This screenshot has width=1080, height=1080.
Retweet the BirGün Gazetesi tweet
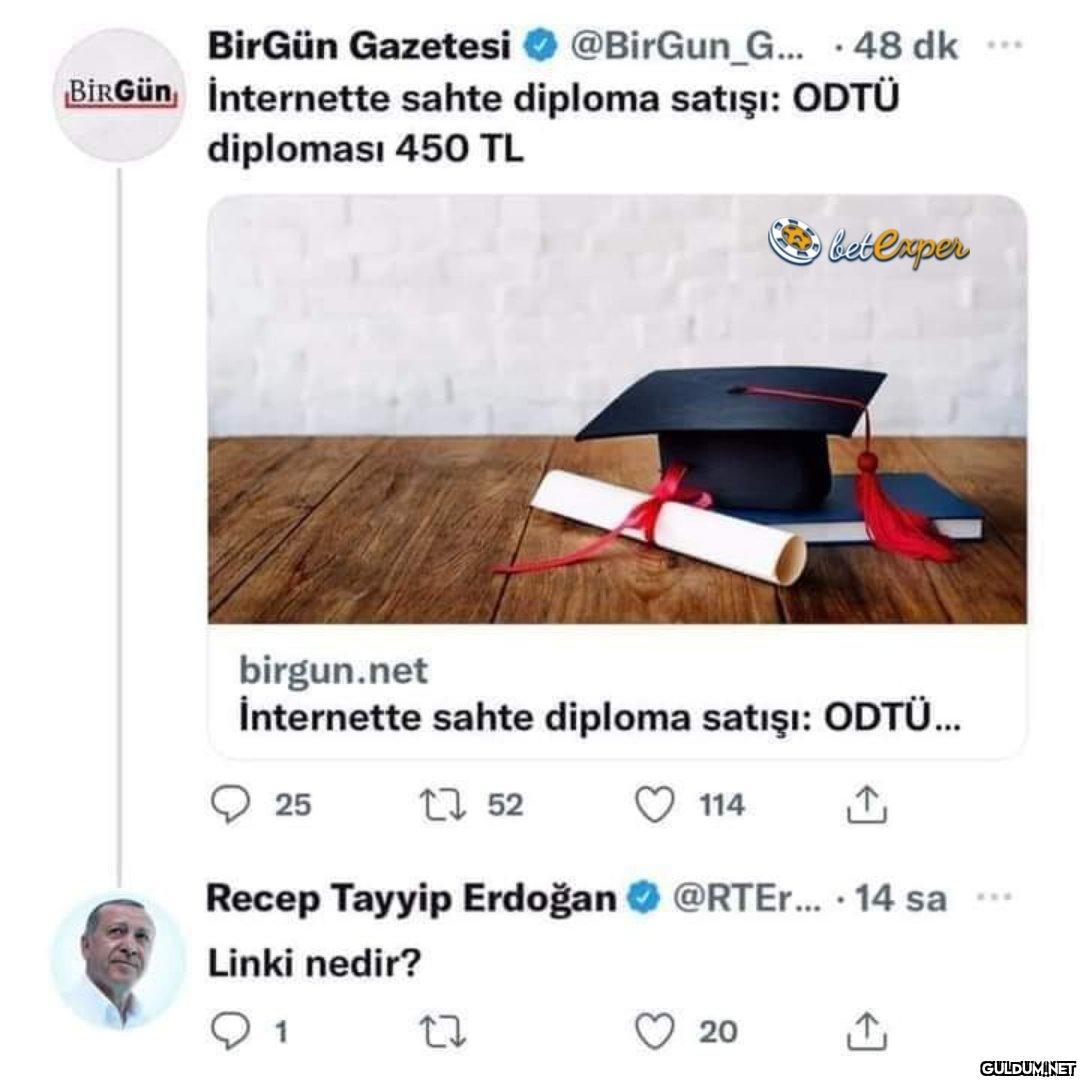[x=444, y=804]
